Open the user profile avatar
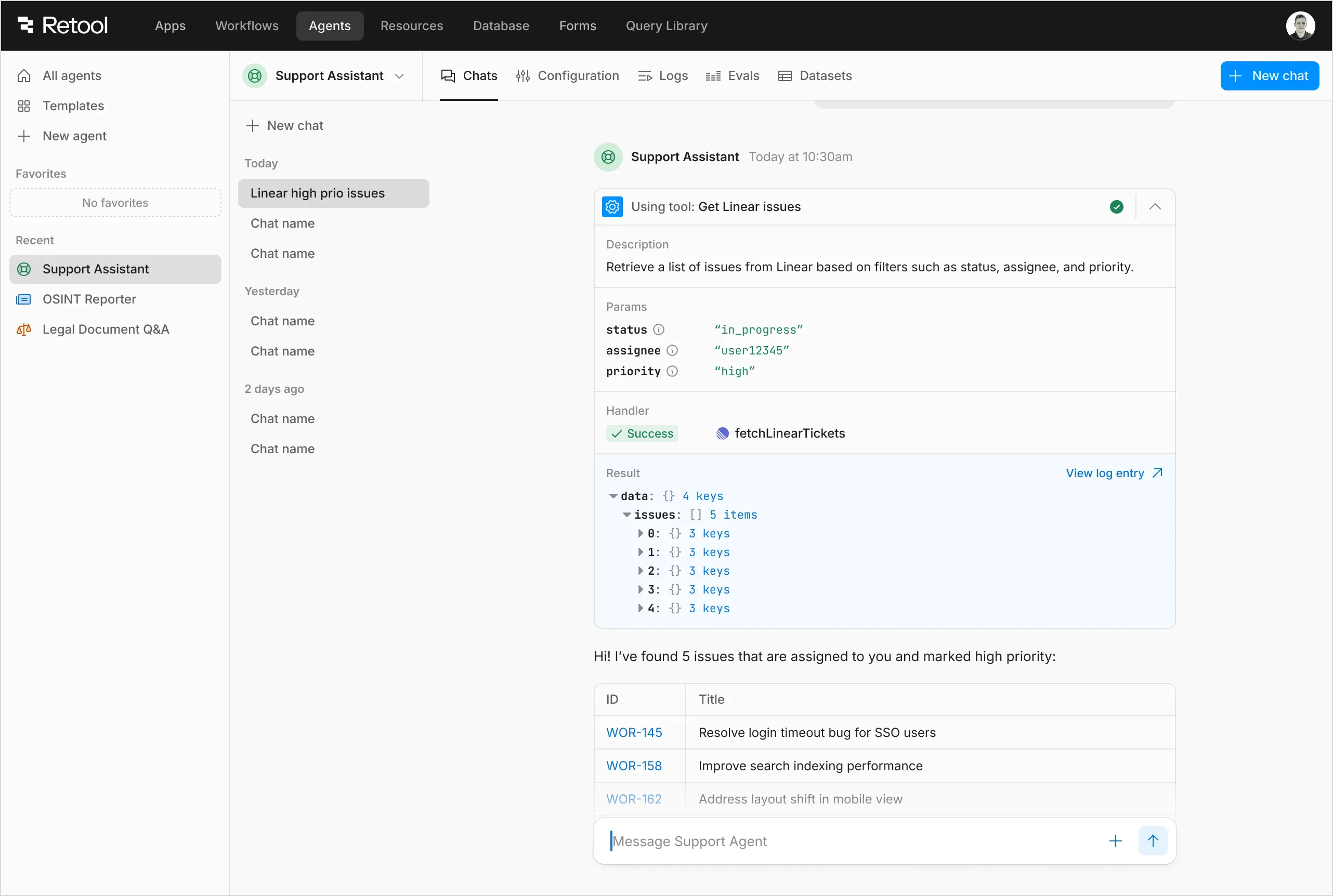The image size is (1333, 896). pyautogui.click(x=1300, y=25)
